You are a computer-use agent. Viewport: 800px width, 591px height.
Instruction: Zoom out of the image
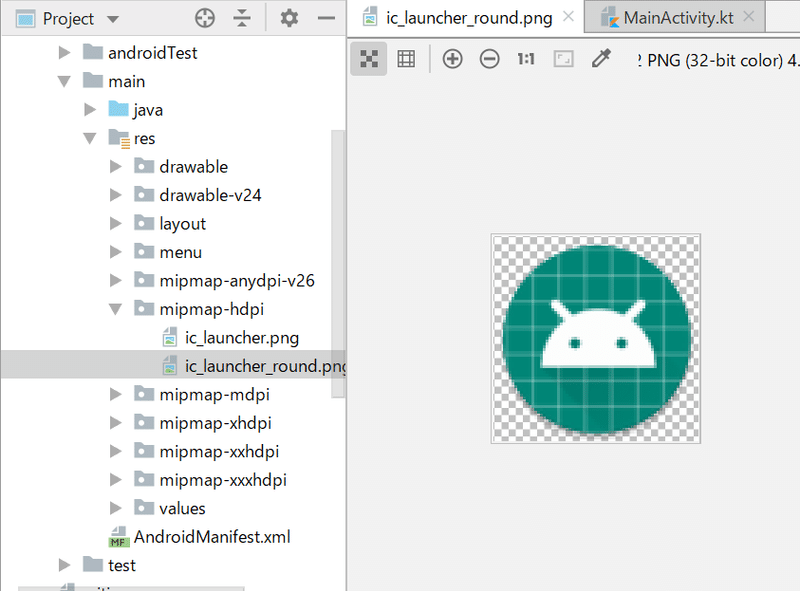coord(489,59)
